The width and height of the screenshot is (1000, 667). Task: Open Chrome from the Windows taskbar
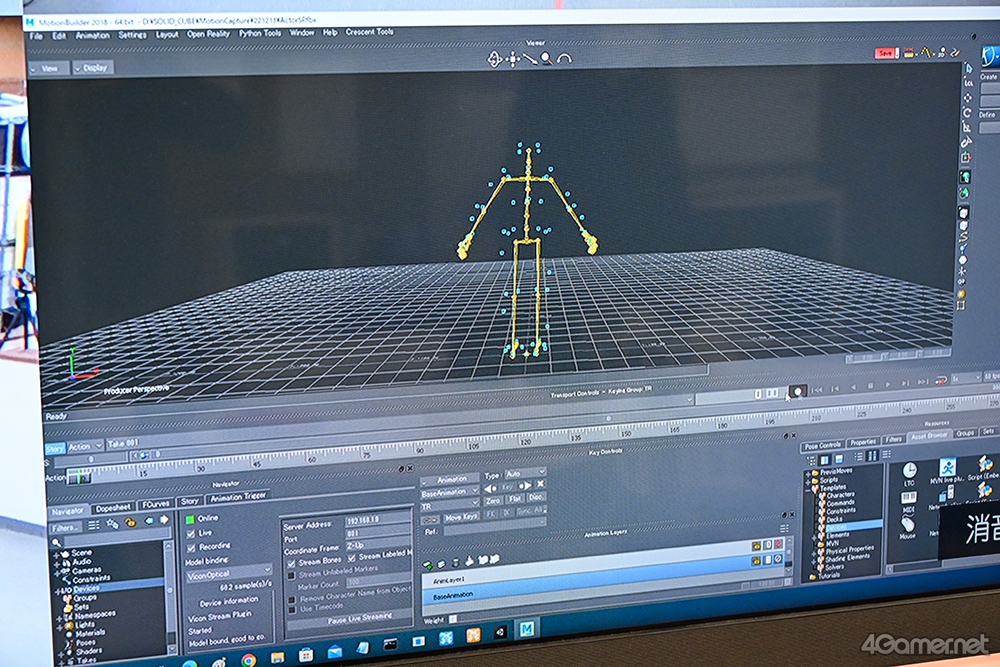pyautogui.click(x=249, y=661)
